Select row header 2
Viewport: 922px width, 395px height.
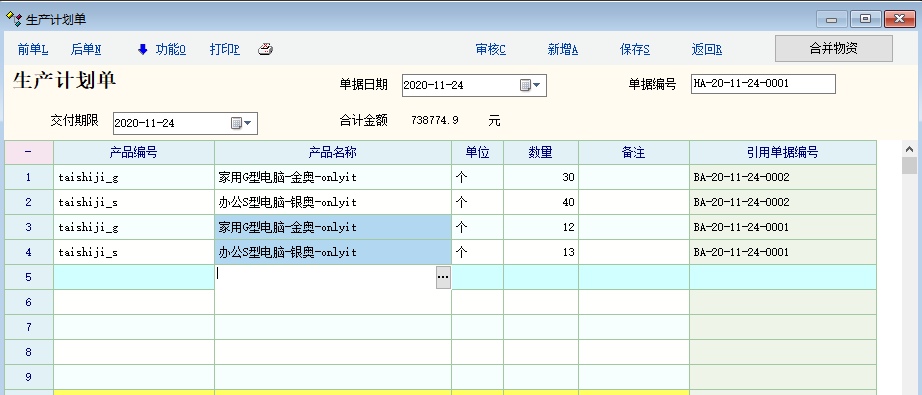click(x=29, y=202)
